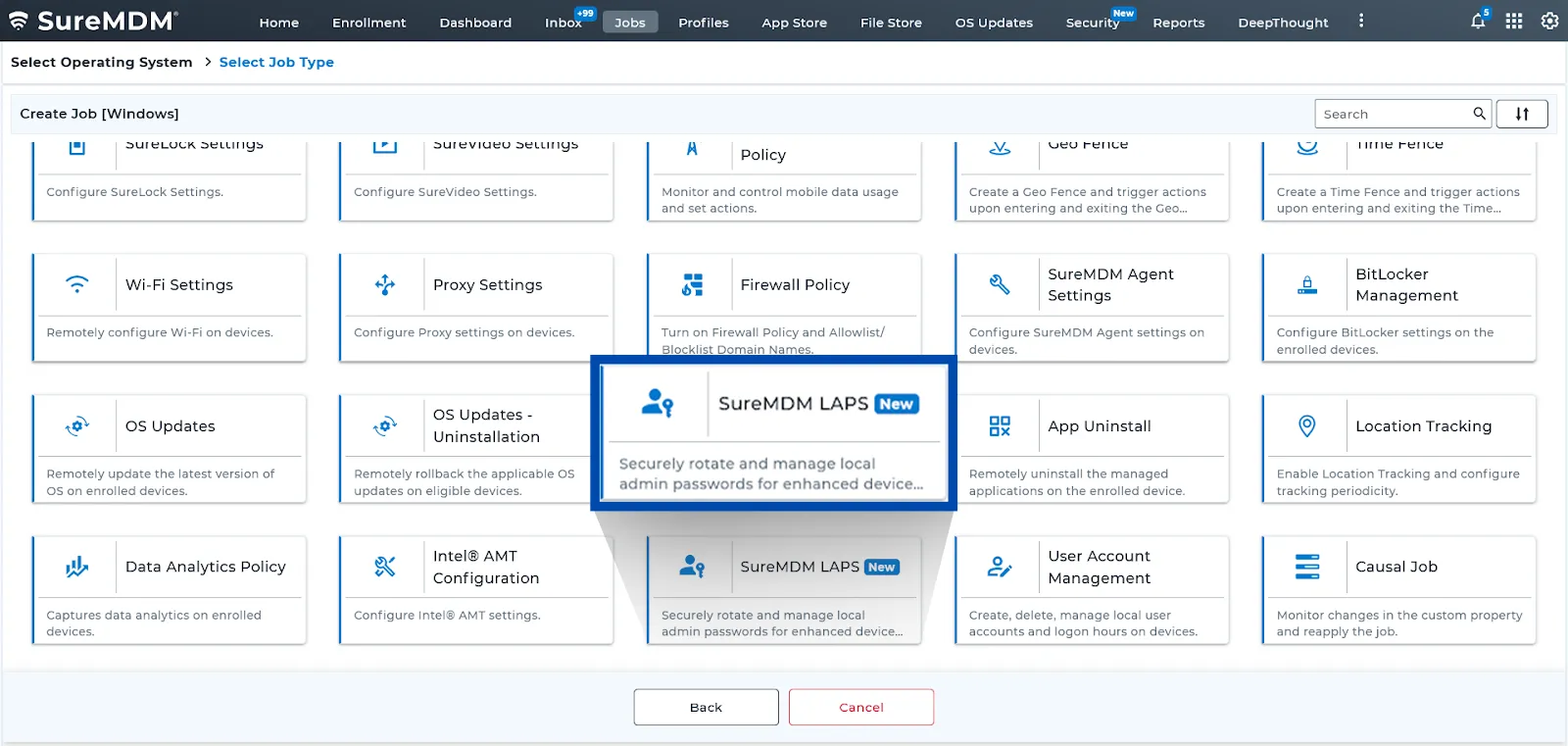Open the Profiles tab
The height and width of the screenshot is (746, 1568).
pyautogui.click(x=704, y=23)
